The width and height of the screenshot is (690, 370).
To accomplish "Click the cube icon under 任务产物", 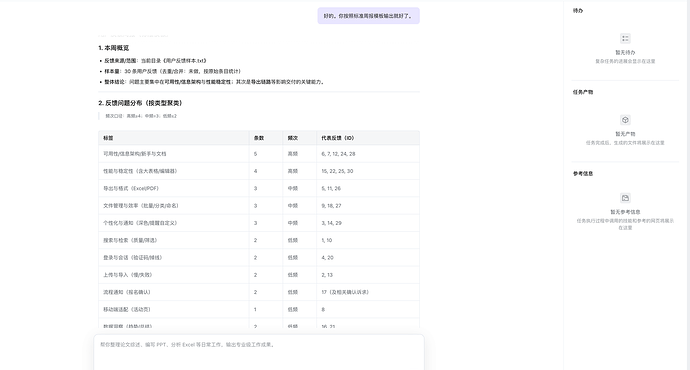I will click(625, 120).
